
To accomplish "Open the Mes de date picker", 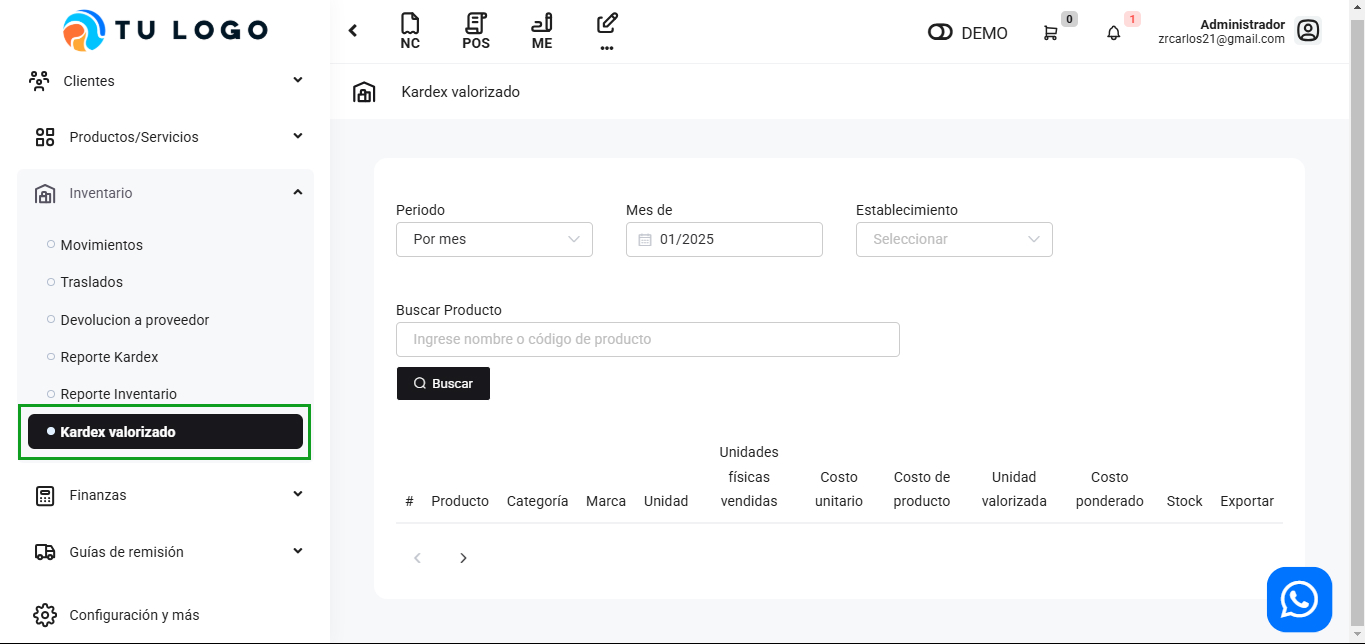I will (x=724, y=239).
